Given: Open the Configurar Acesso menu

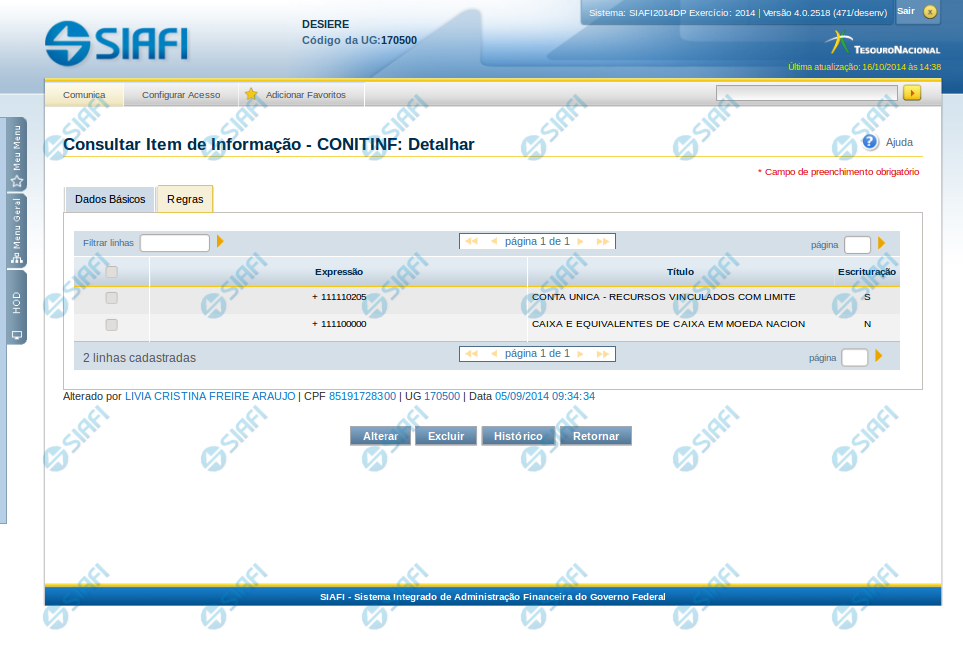Looking at the screenshot, I should click(181, 95).
